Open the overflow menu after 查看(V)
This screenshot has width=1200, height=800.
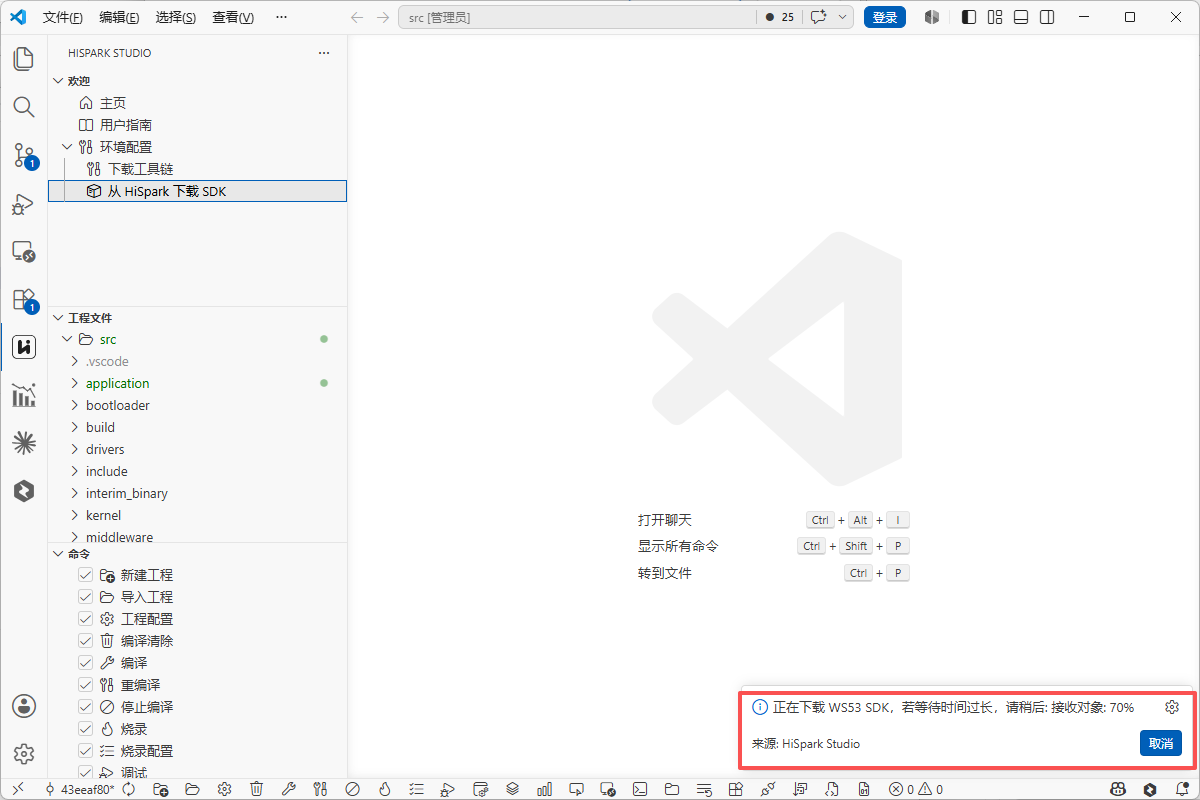[281, 17]
